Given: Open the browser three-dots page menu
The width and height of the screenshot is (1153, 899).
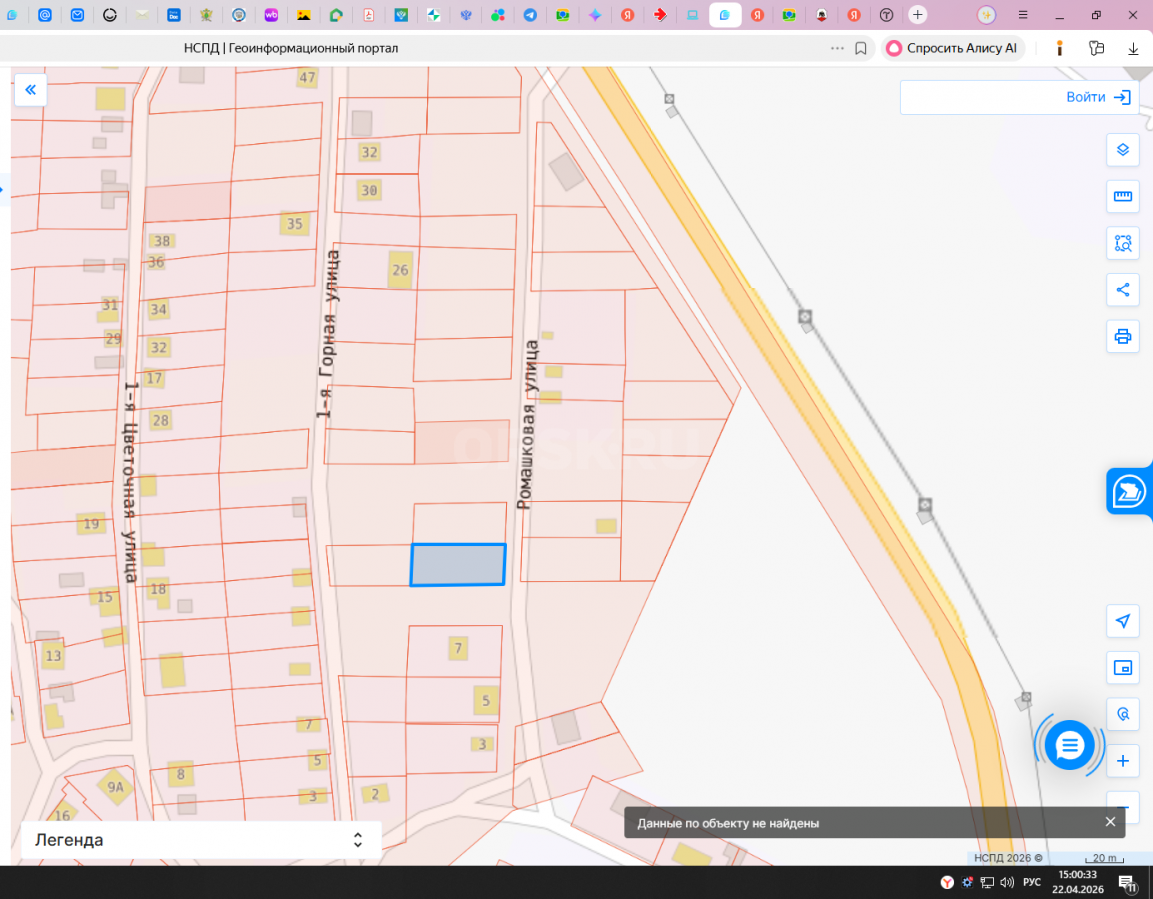Looking at the screenshot, I should [837, 48].
